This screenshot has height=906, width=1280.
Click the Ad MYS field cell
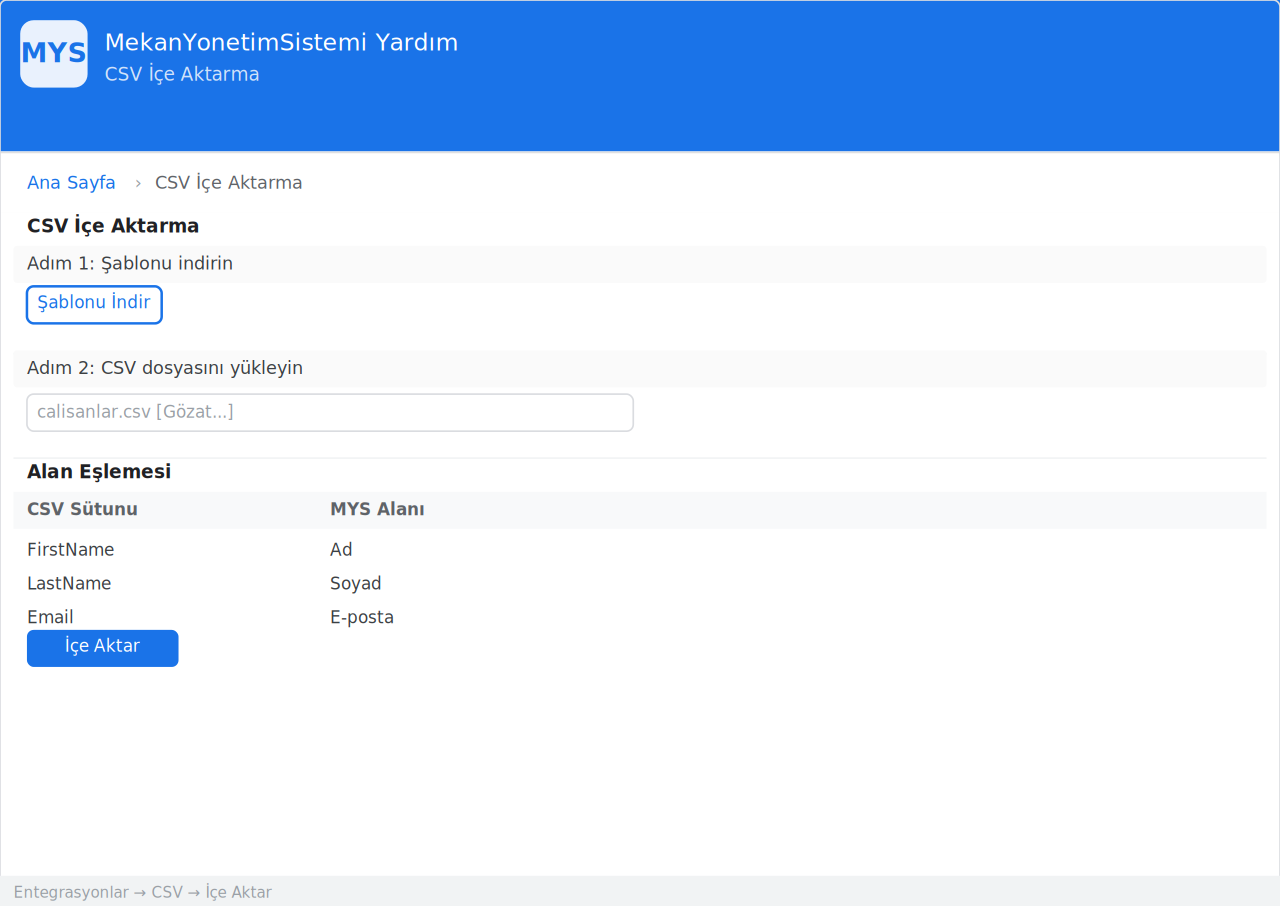click(x=341, y=550)
